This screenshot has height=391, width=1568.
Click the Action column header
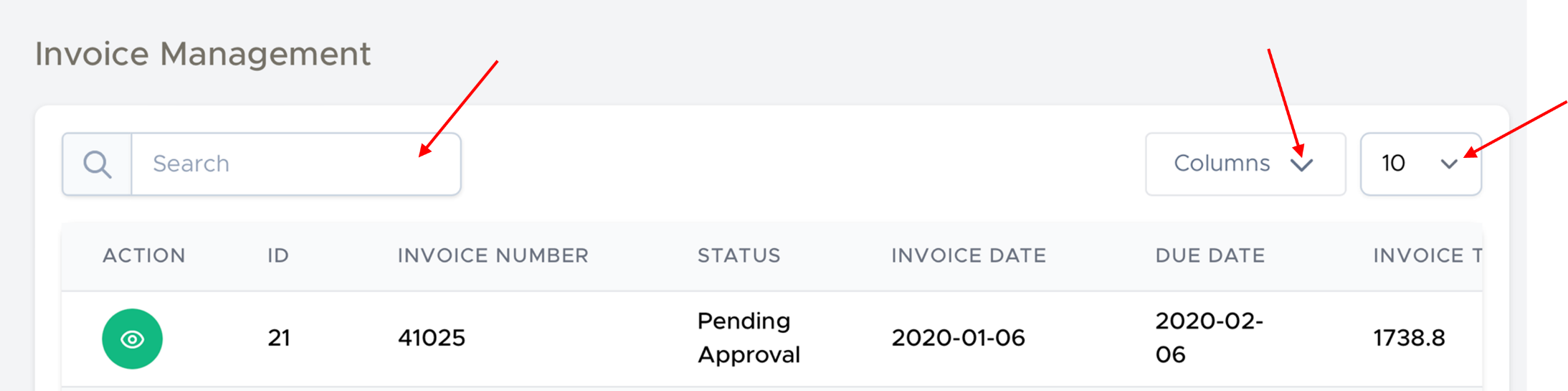point(144,255)
